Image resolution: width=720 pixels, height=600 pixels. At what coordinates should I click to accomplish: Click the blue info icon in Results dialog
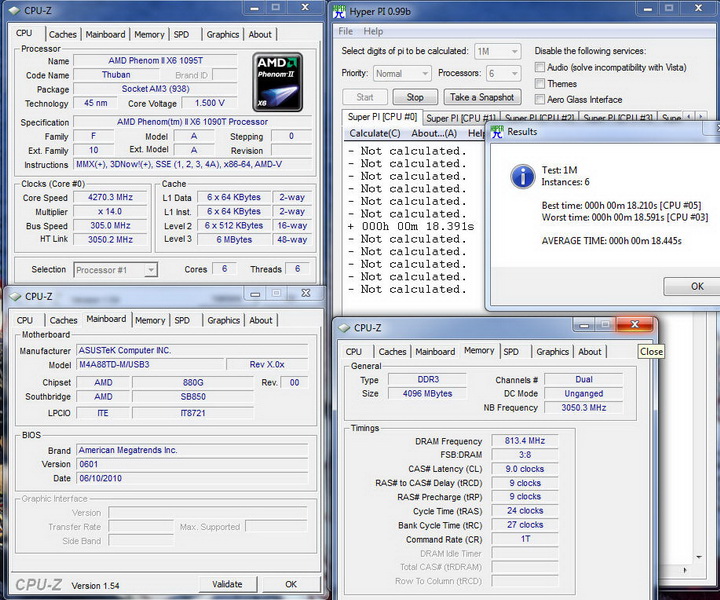click(523, 177)
